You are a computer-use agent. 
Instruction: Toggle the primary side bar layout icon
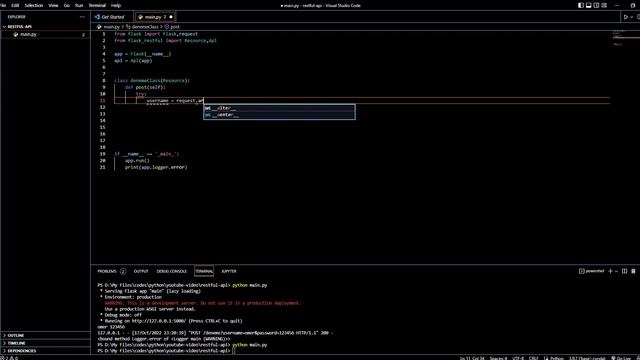coord(580,5)
